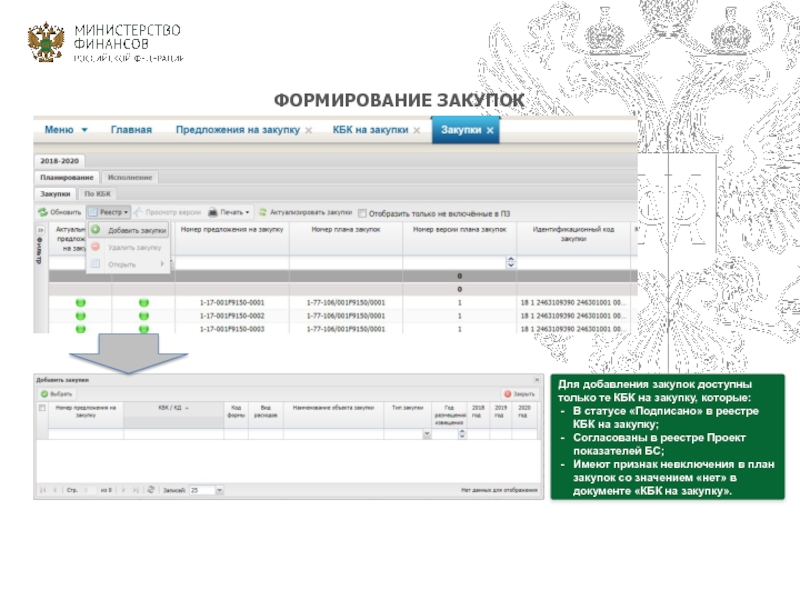Click the identification code in row 1-17-001F9150-0001
This screenshot has height=600, width=800.
point(573,303)
